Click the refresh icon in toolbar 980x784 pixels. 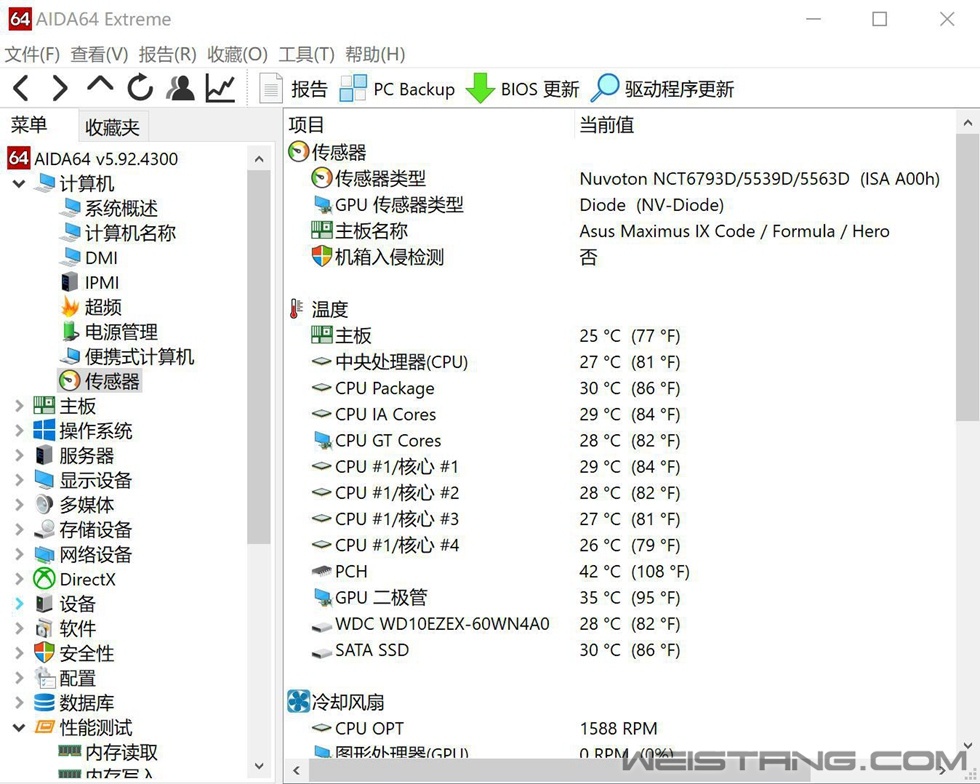coord(140,89)
